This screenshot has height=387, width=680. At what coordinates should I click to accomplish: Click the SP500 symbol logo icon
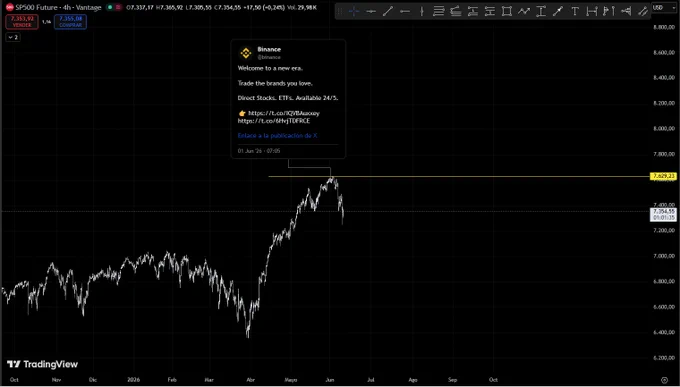pos(10,7)
